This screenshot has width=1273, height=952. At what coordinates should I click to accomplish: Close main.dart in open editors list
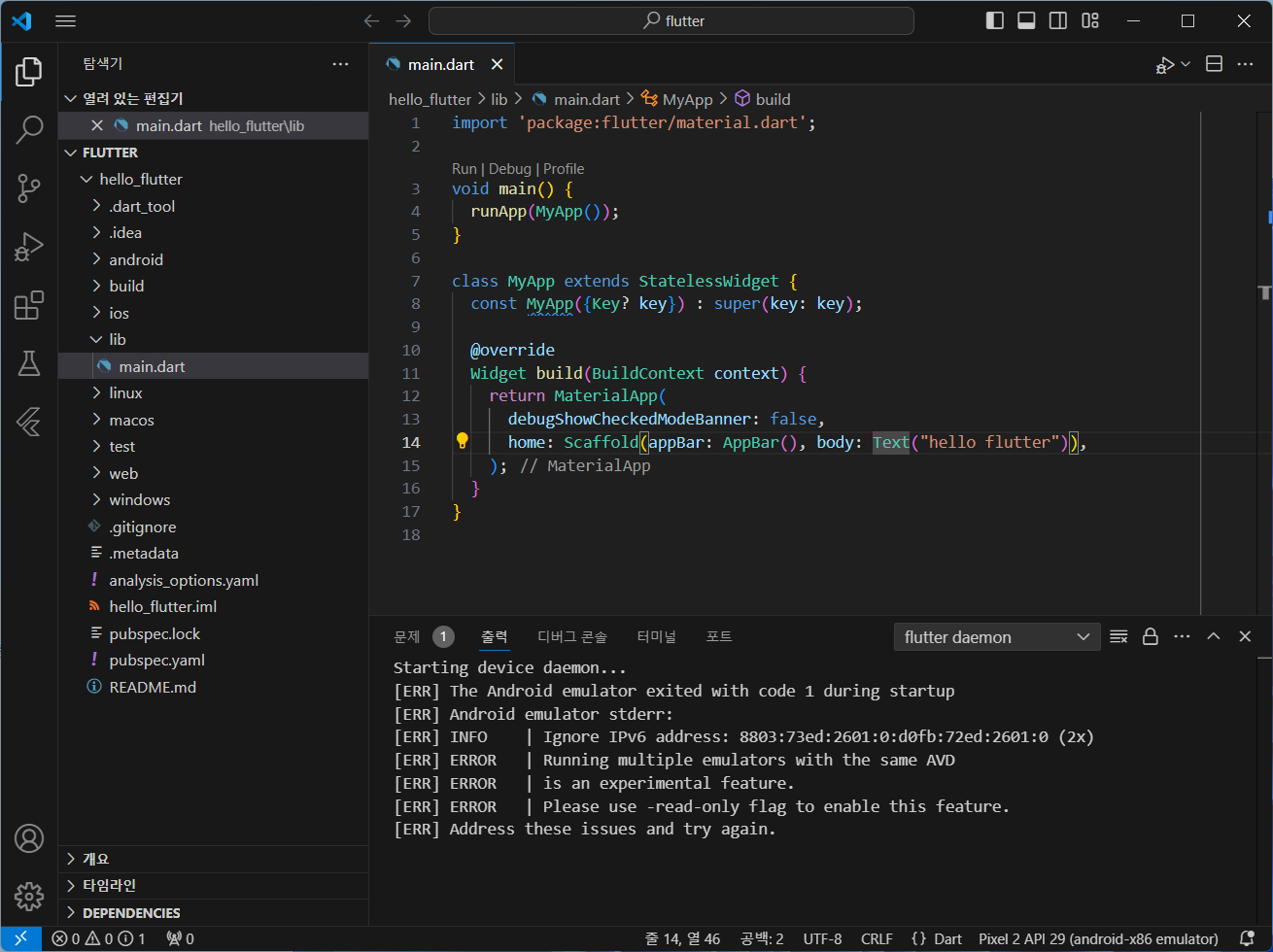click(96, 125)
